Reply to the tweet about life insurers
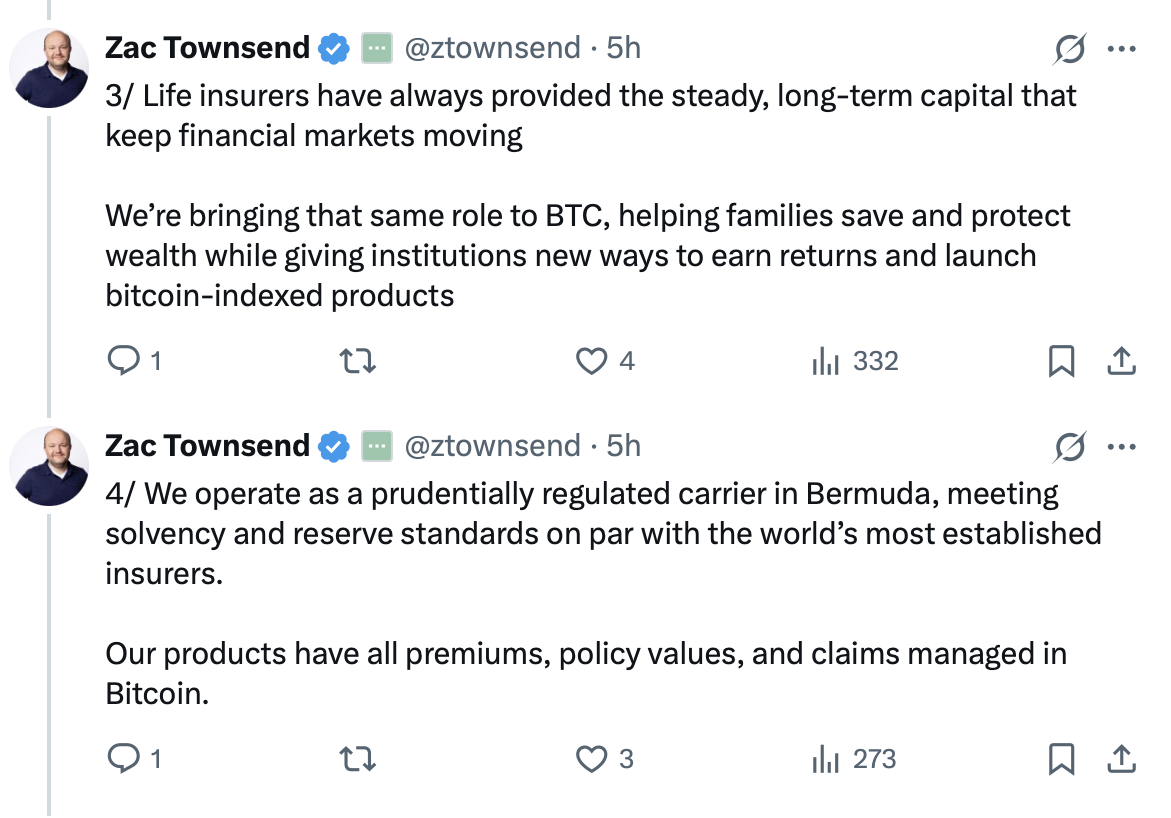The image size is (1171, 818). click(120, 361)
